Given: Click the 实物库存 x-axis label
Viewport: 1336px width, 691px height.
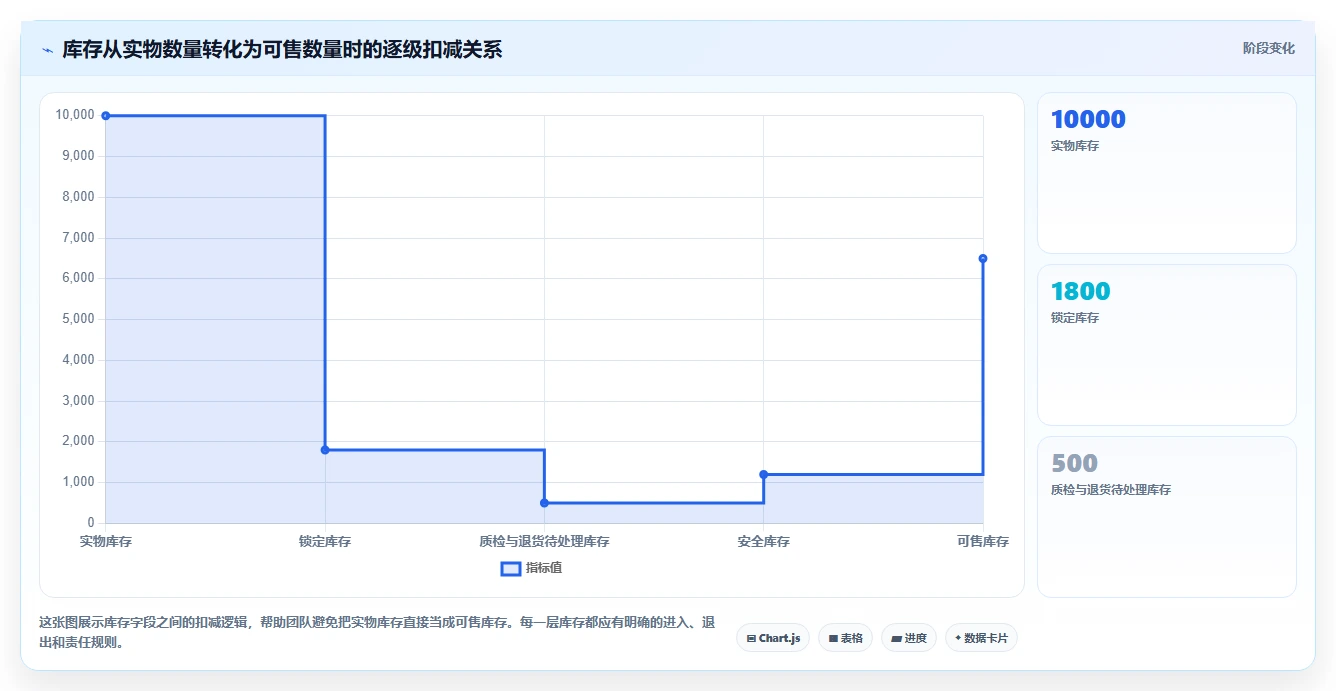Looking at the screenshot, I should [x=106, y=542].
